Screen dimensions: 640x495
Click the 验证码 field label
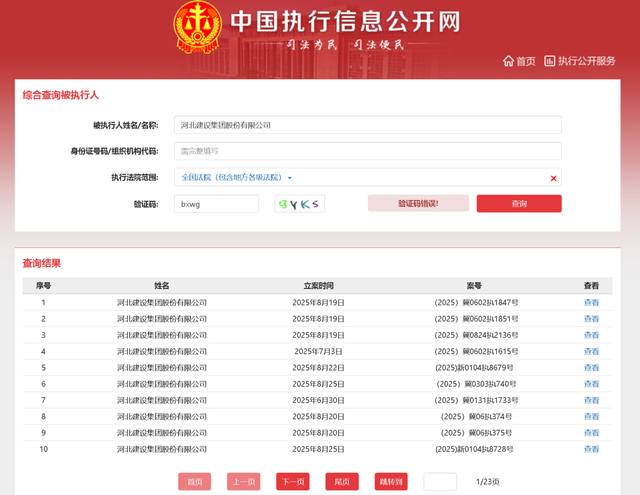(x=146, y=204)
